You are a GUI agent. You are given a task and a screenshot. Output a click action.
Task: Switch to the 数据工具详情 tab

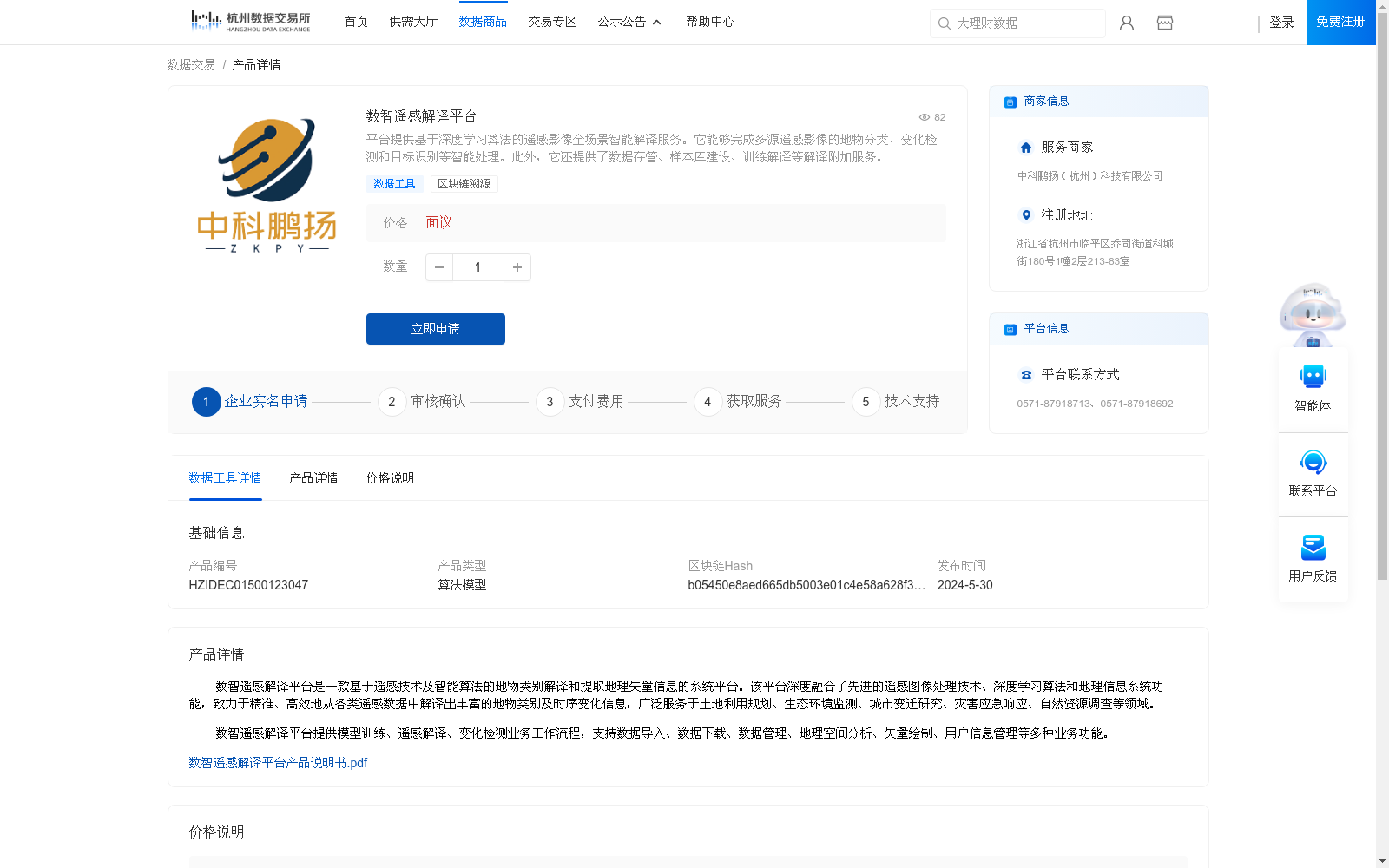(x=225, y=478)
